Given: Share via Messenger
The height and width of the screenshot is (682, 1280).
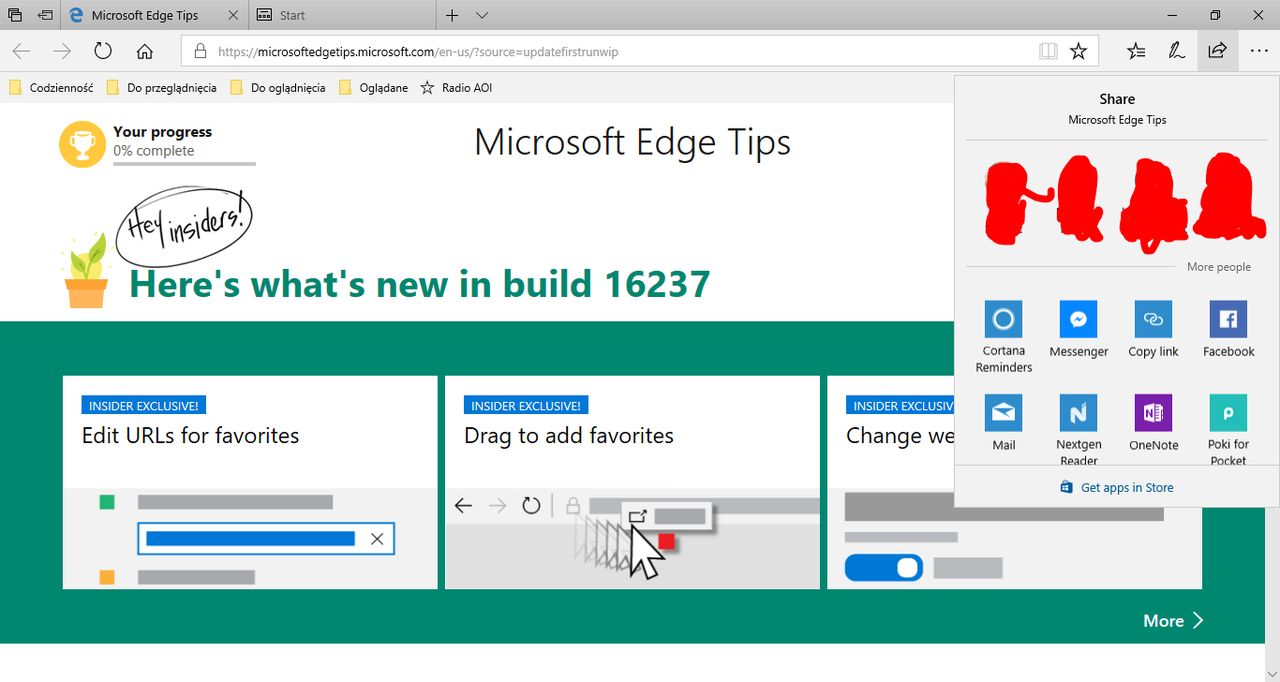Looking at the screenshot, I should 1079,330.
